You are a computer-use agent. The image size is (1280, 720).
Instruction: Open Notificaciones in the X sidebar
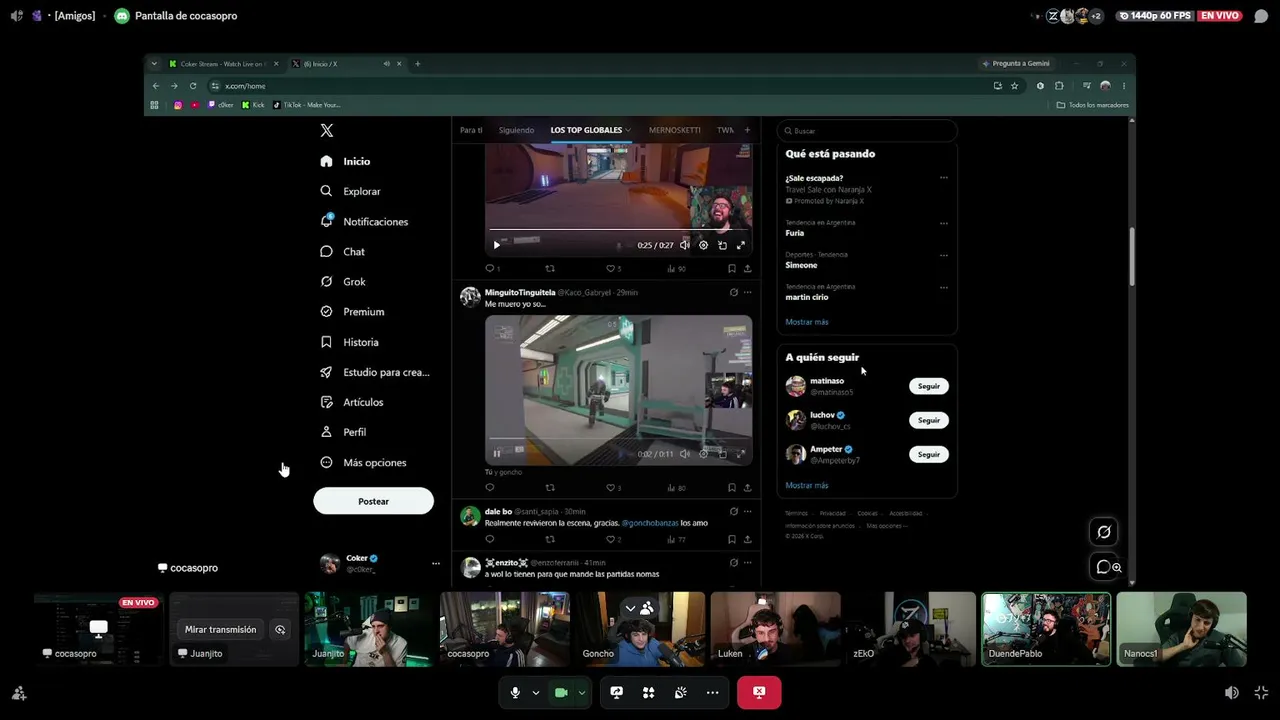click(364, 221)
